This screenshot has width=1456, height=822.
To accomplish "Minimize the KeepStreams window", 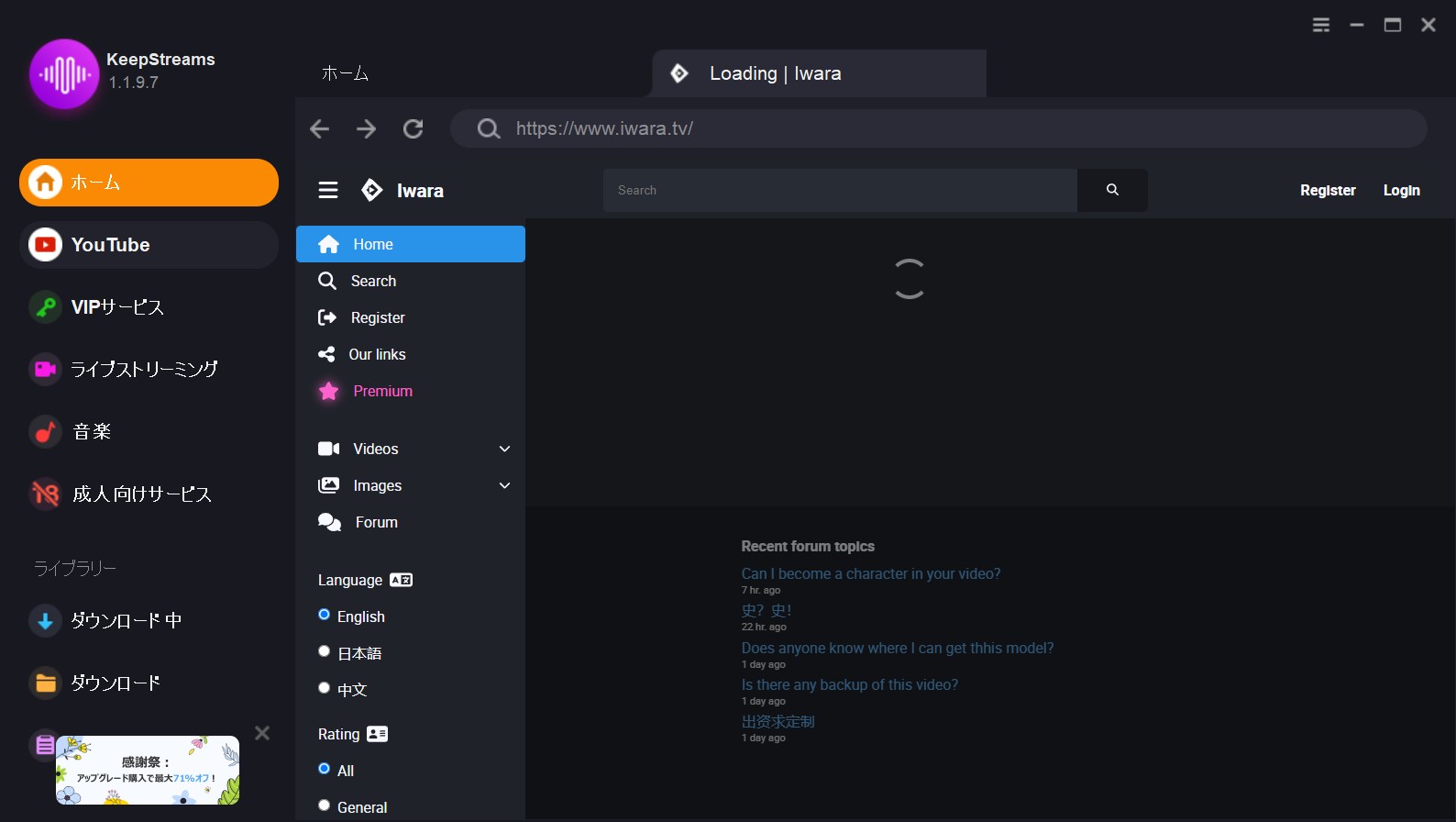I will (1357, 26).
